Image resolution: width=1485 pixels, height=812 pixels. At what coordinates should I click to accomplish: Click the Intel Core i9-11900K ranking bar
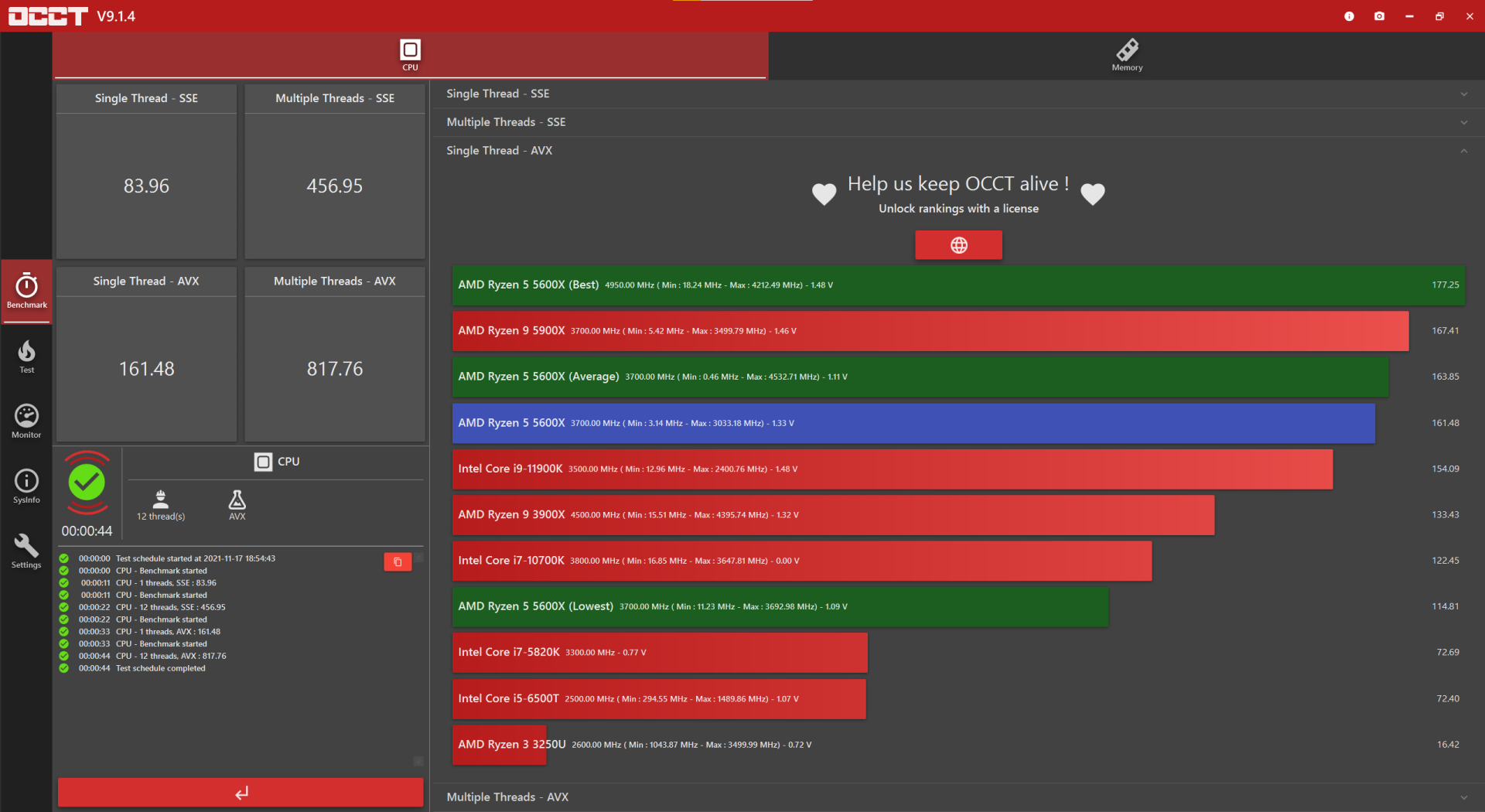pos(893,469)
